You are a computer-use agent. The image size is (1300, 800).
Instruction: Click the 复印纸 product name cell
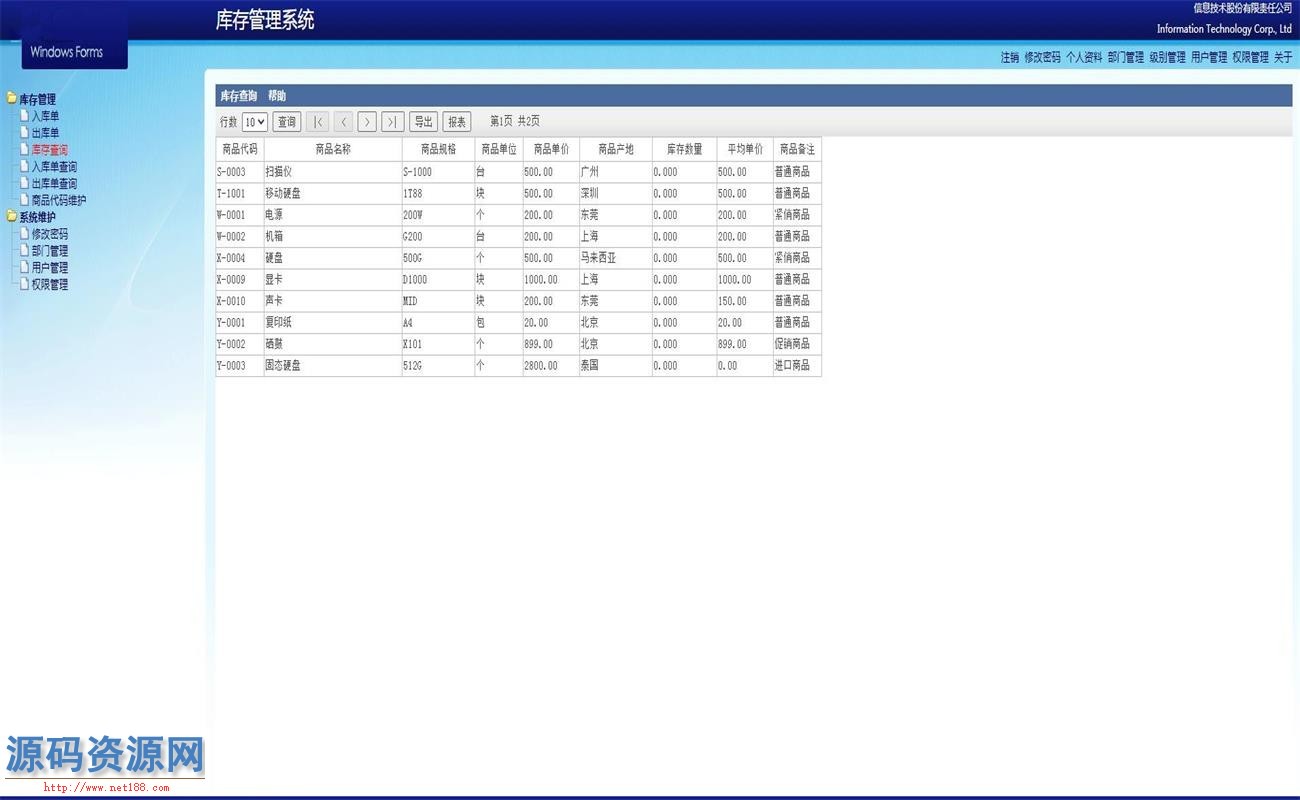pos(333,323)
